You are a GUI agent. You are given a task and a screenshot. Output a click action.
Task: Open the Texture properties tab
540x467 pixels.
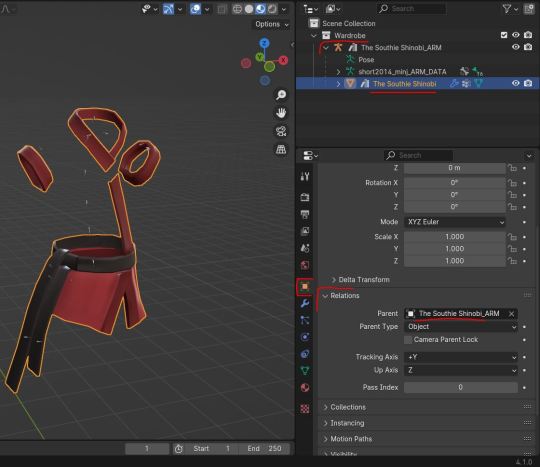(305, 409)
